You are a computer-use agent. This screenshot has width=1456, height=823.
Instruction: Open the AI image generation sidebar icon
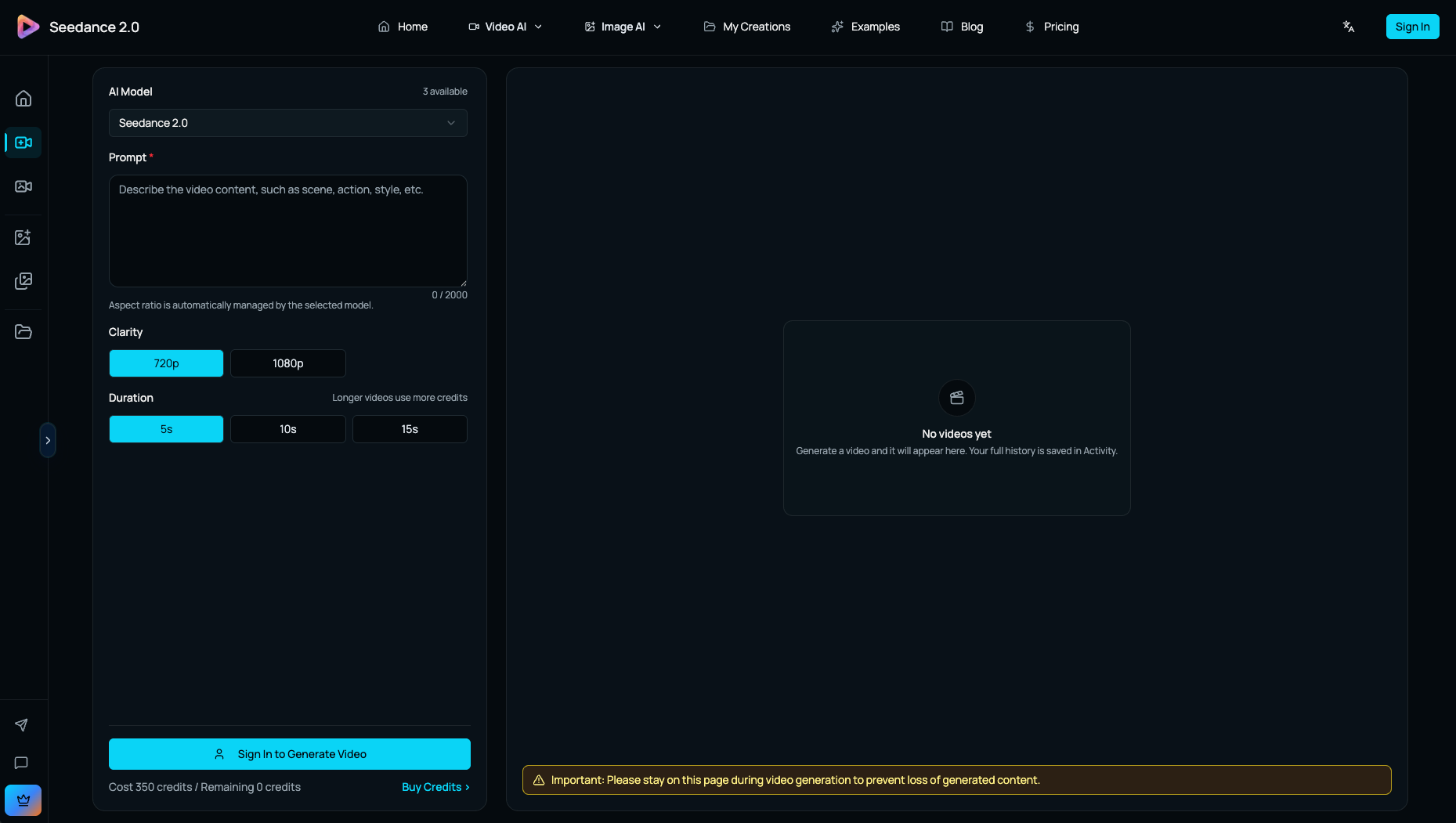(x=23, y=236)
